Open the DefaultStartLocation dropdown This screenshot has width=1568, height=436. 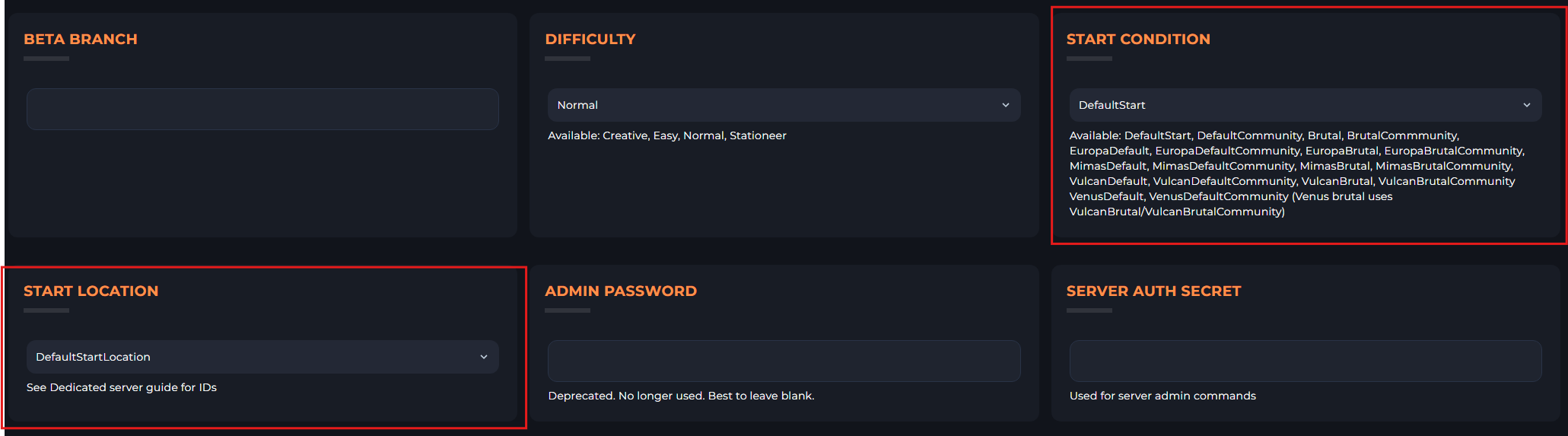pos(262,357)
